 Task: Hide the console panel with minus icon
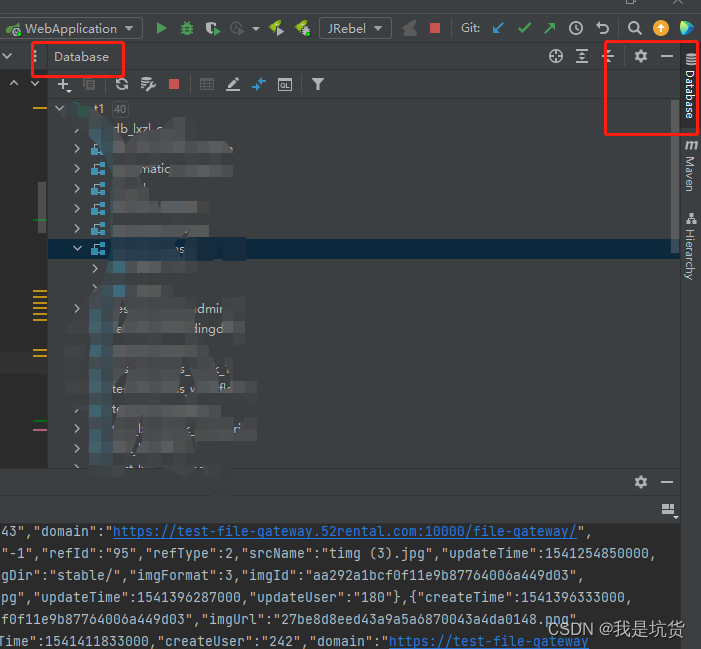pyautogui.click(x=667, y=482)
